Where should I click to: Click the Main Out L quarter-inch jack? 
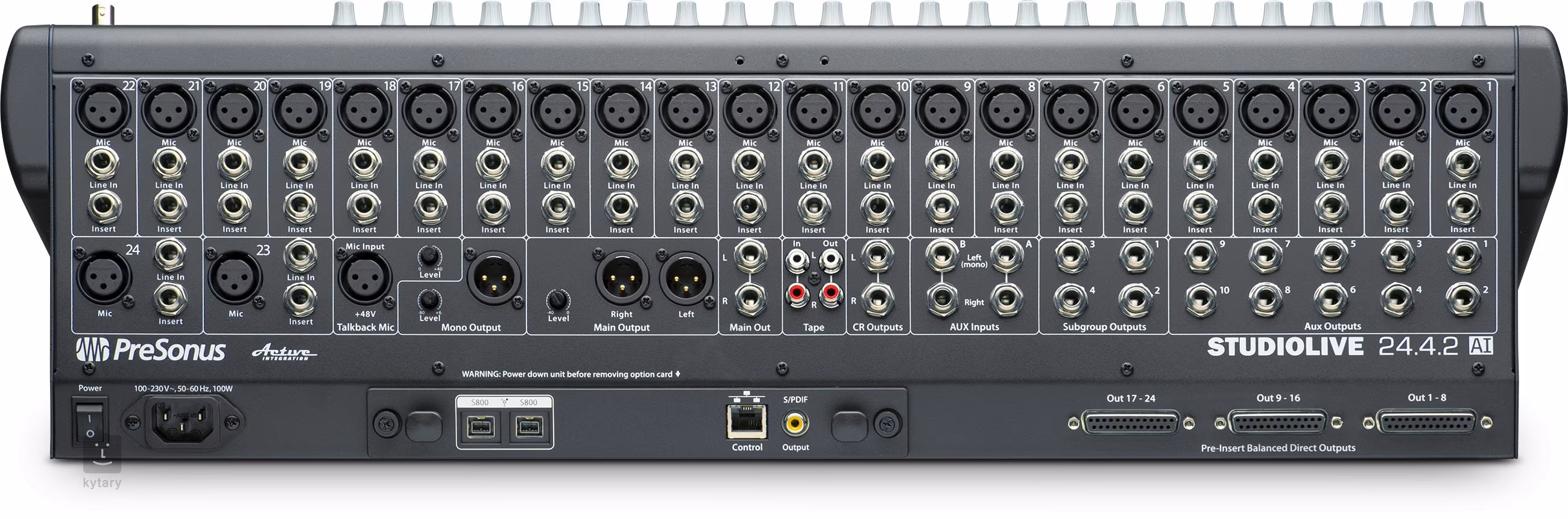(x=749, y=255)
